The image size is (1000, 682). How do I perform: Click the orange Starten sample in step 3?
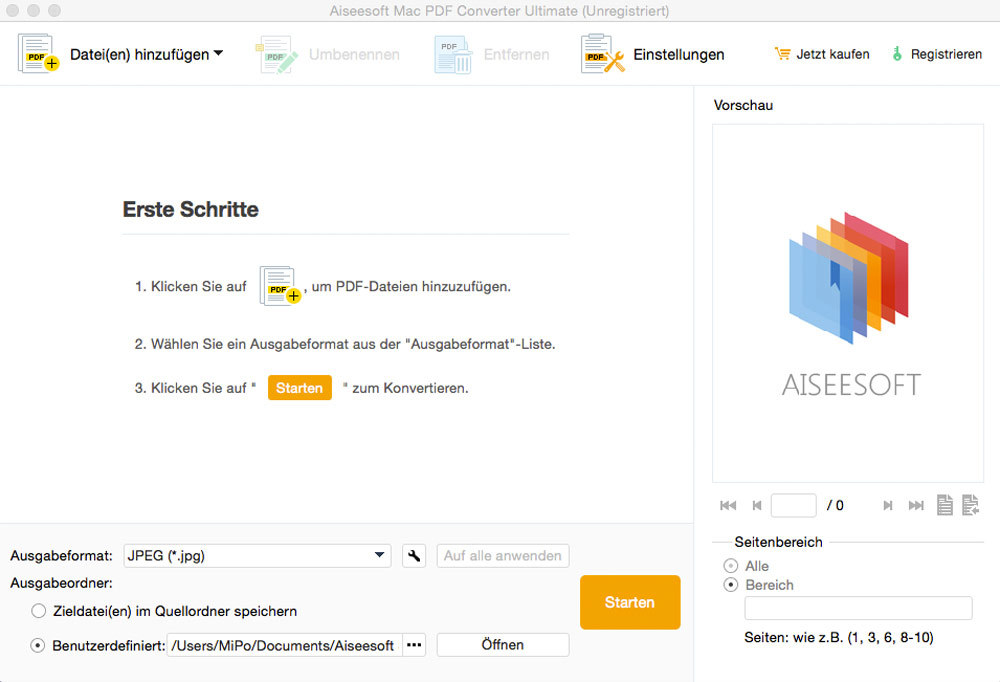coord(300,388)
